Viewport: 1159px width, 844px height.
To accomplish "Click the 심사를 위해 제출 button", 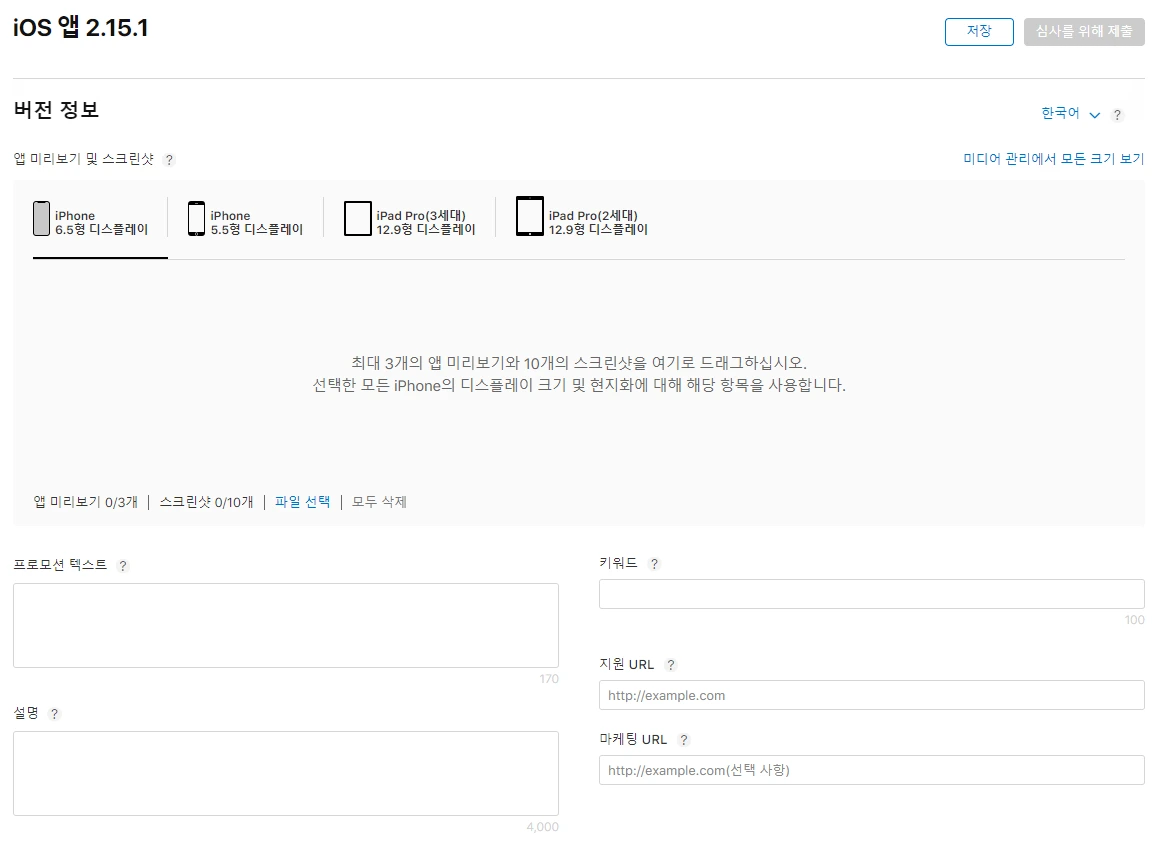I will (1084, 32).
